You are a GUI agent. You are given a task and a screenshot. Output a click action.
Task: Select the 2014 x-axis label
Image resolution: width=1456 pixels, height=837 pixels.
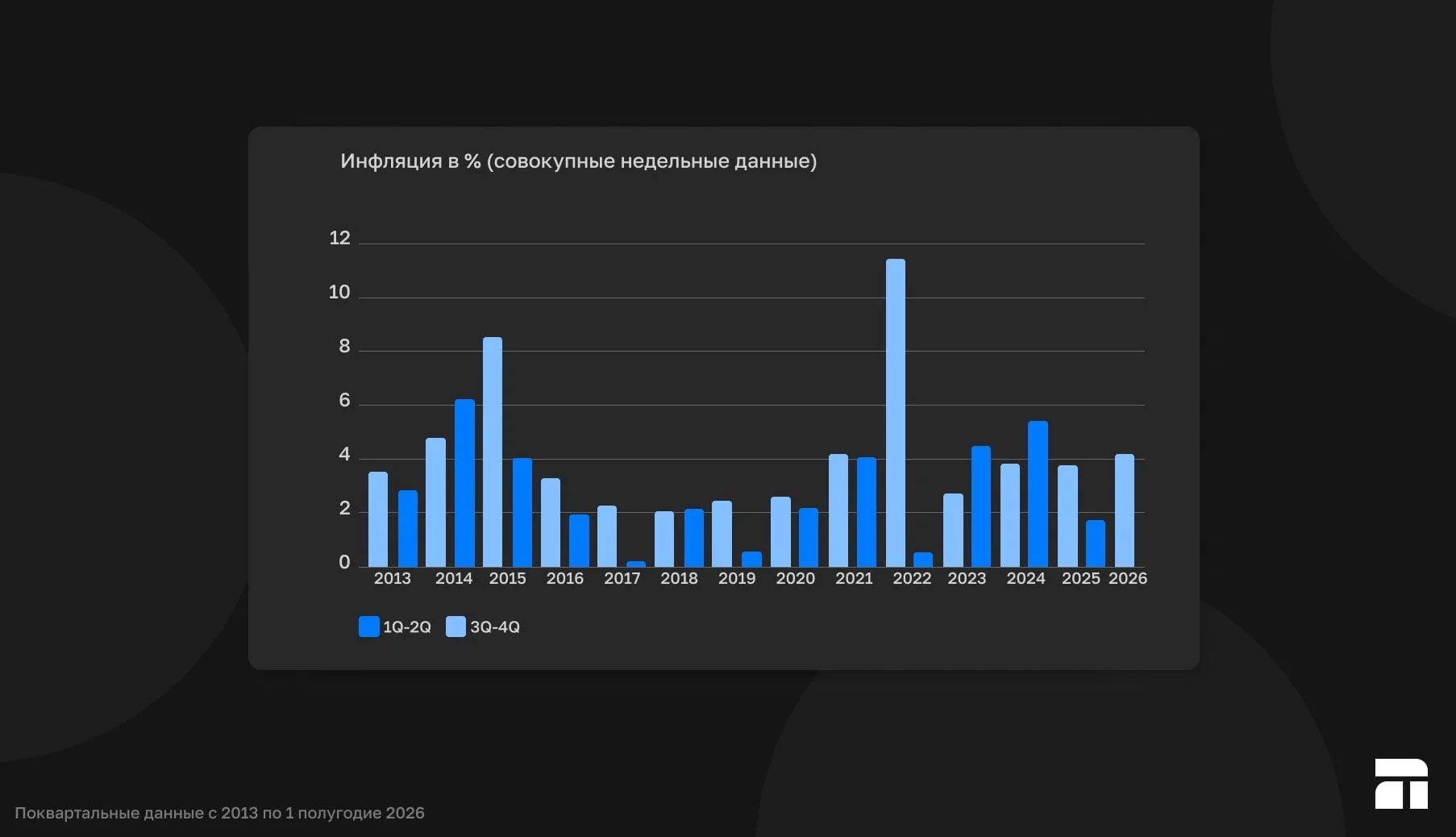pyautogui.click(x=454, y=578)
